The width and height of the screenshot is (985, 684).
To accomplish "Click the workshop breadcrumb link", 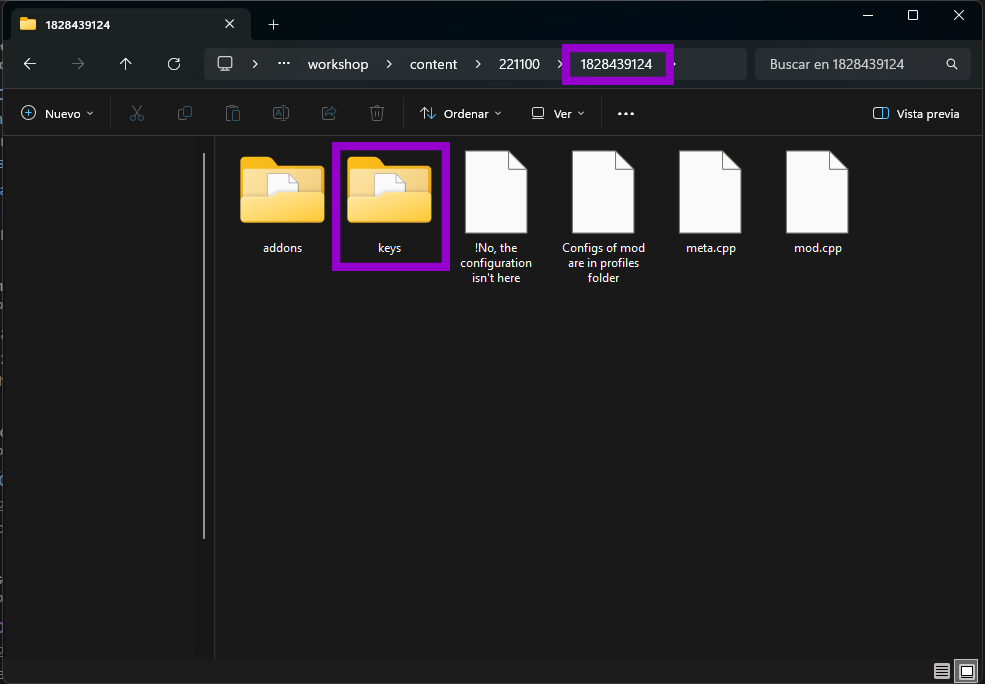I will [337, 64].
